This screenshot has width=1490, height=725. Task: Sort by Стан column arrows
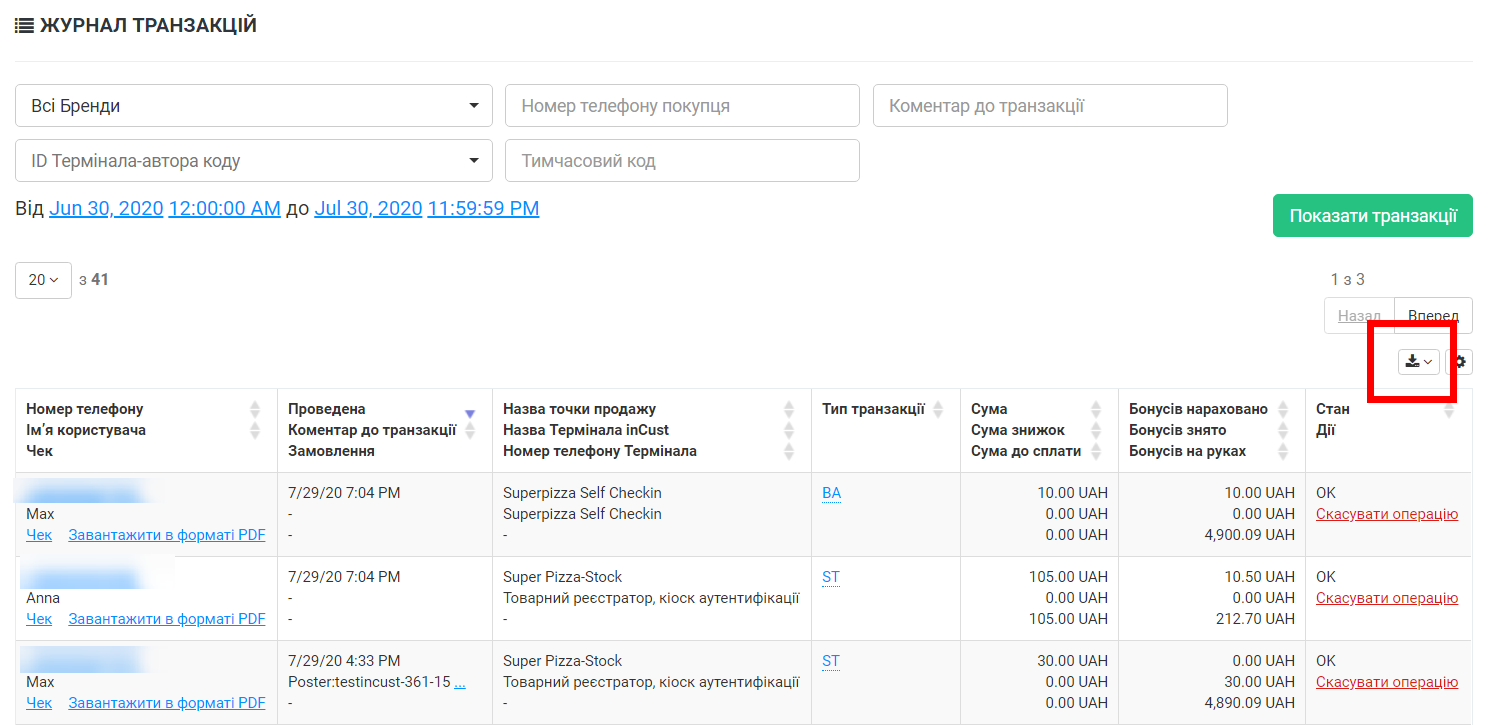point(1449,409)
